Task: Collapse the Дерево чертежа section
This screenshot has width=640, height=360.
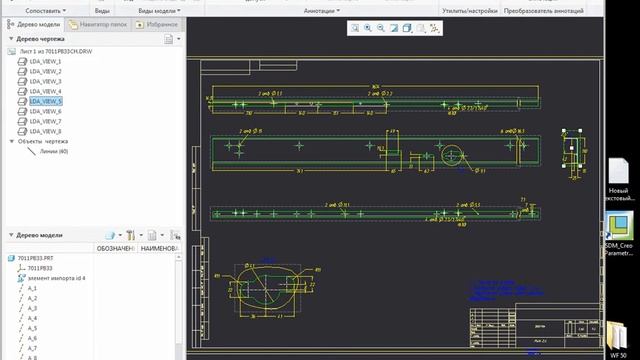Action: [x=11, y=39]
